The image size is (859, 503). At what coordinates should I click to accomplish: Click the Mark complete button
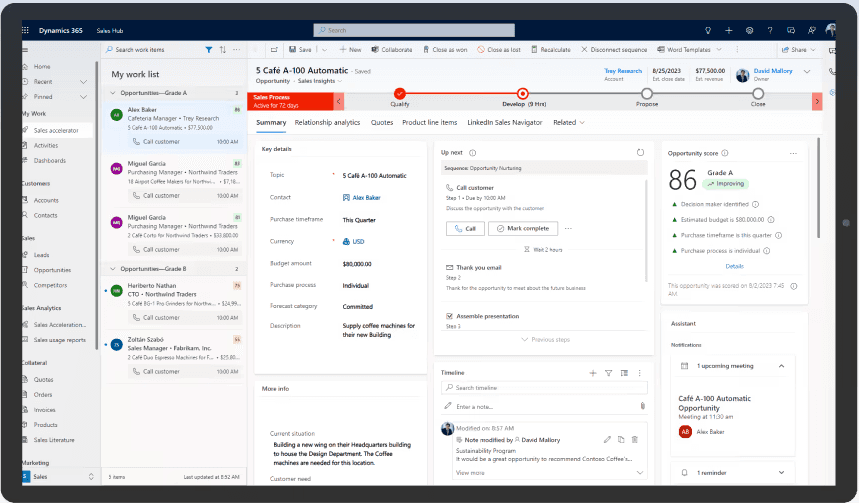tap(523, 228)
